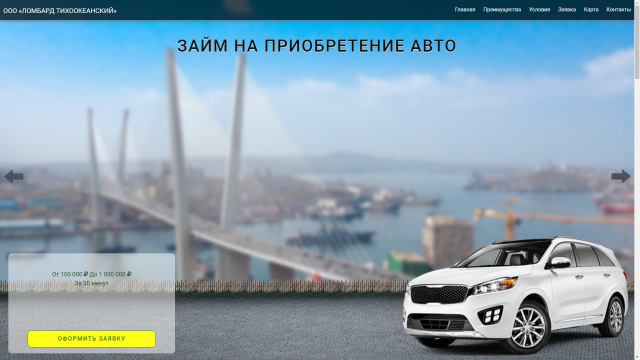Click the white SUV car image

(516, 295)
